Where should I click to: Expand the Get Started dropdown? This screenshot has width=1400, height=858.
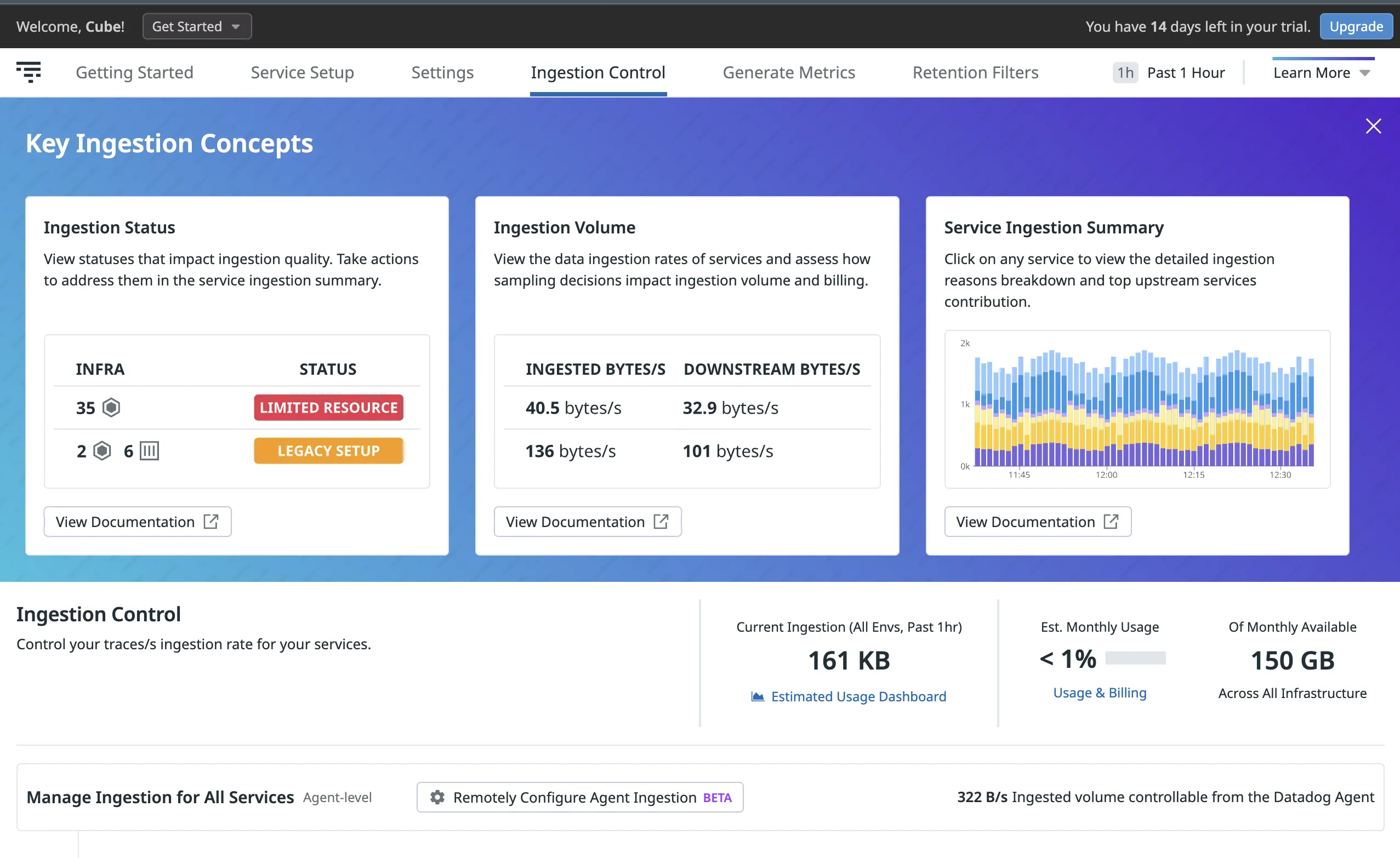[x=197, y=26]
